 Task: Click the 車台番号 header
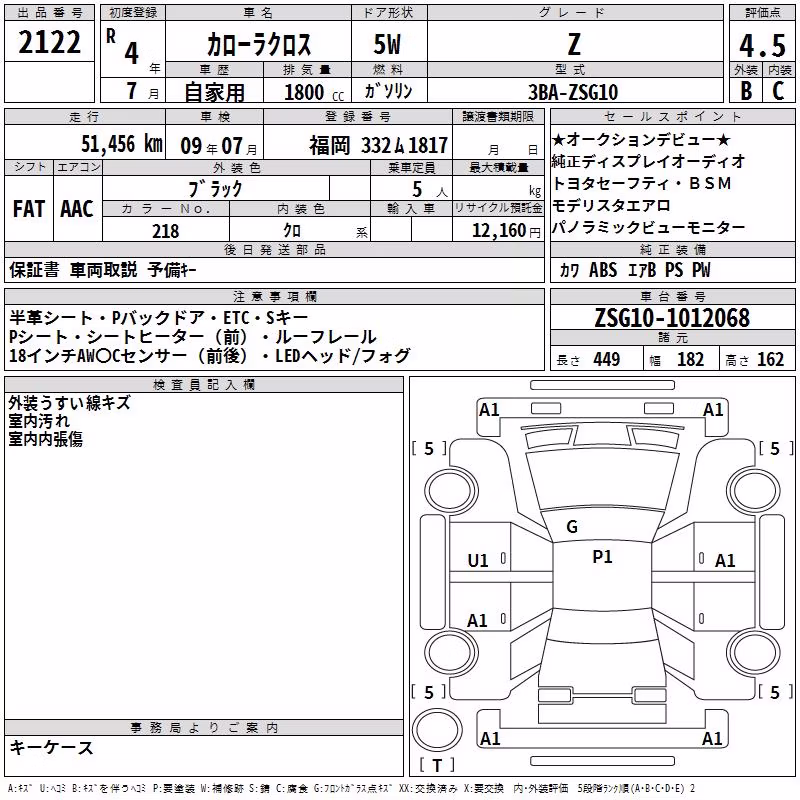(672, 296)
